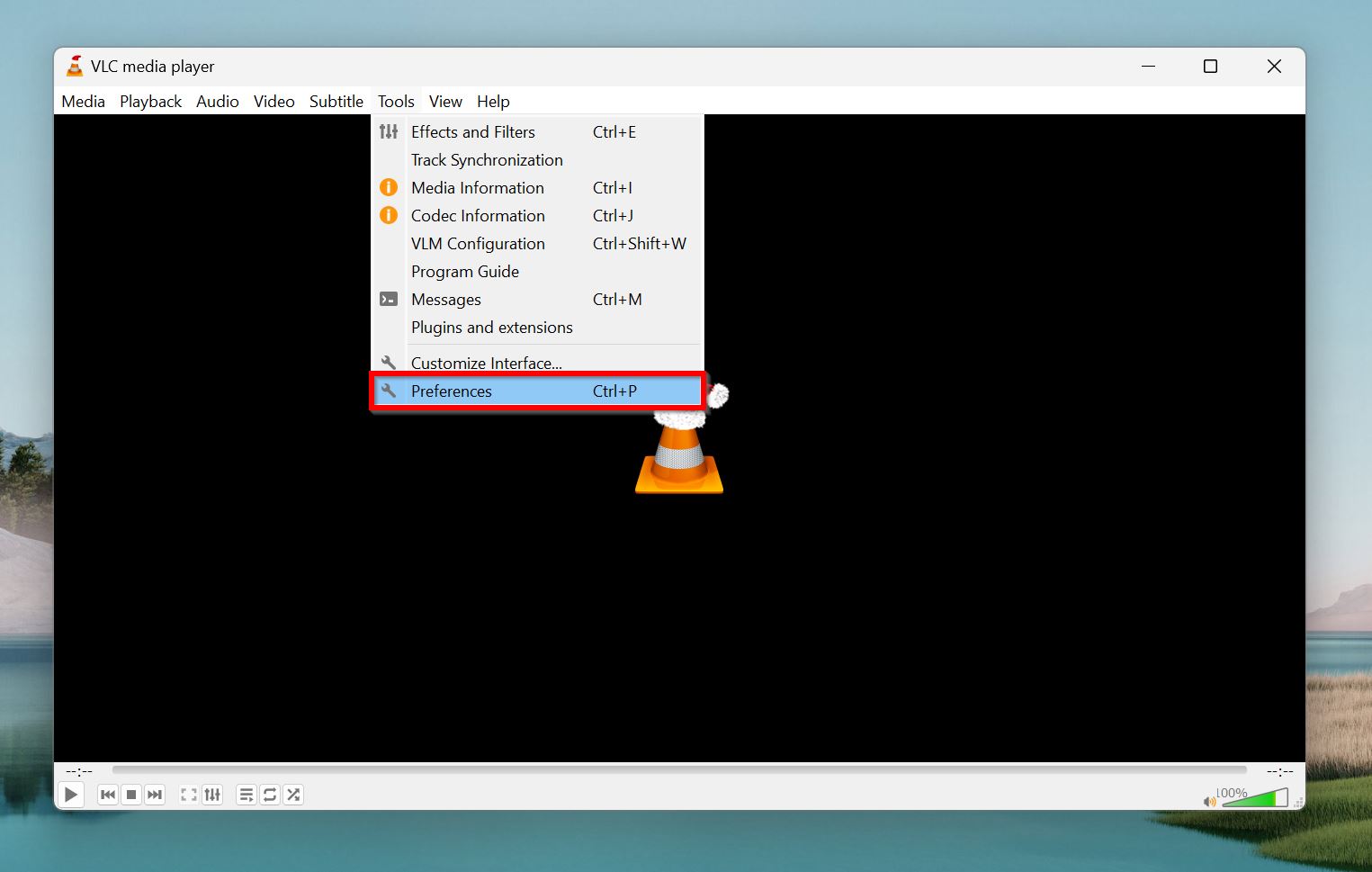Open Media Information dialog

click(537, 188)
